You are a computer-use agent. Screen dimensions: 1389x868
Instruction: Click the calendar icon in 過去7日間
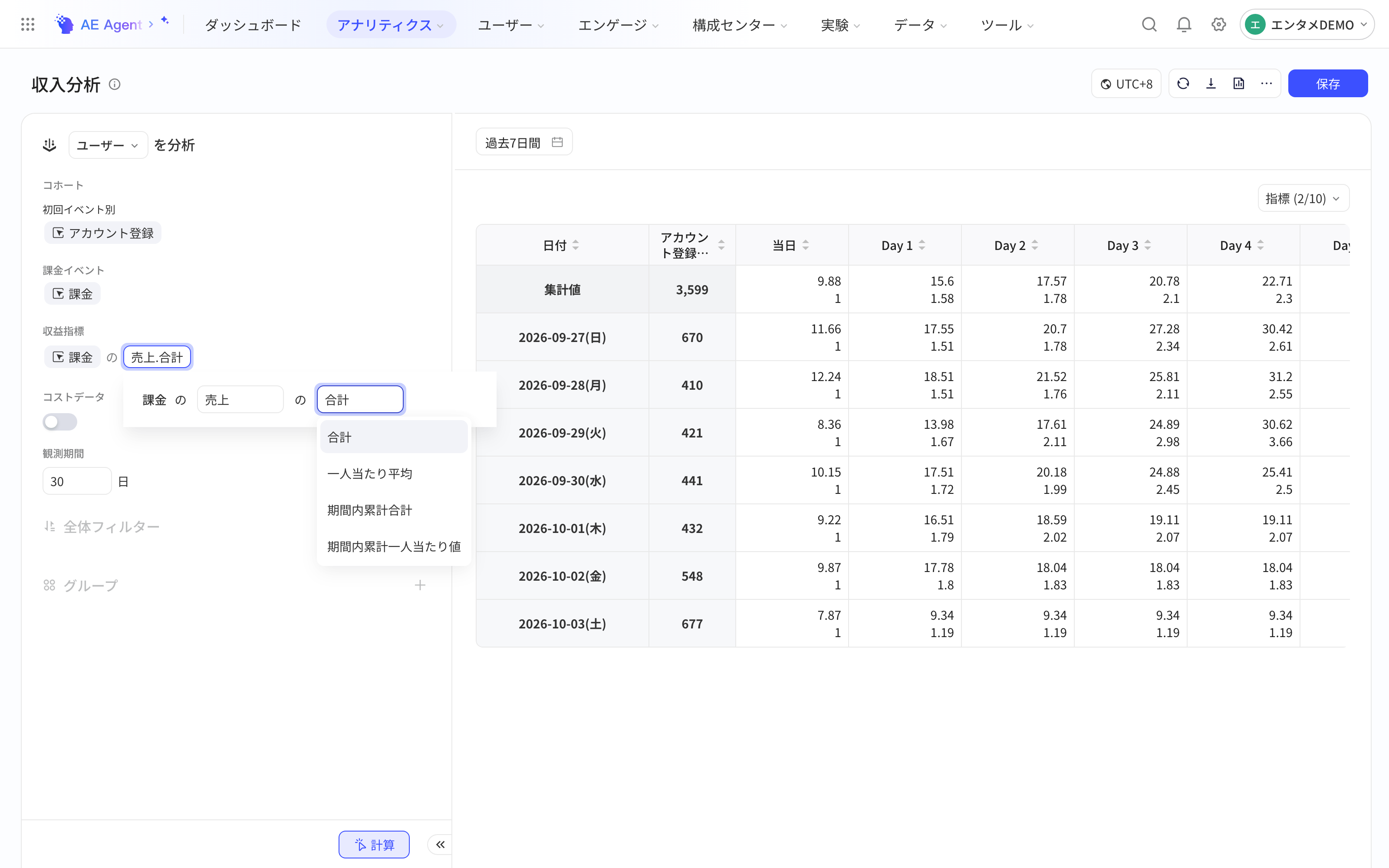pyautogui.click(x=557, y=142)
